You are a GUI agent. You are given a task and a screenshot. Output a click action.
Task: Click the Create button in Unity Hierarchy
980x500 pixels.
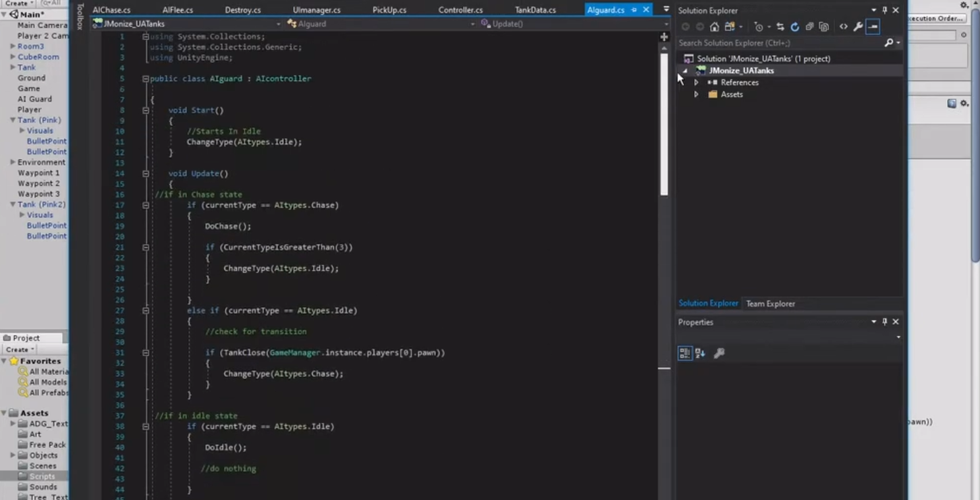[x=19, y=3]
